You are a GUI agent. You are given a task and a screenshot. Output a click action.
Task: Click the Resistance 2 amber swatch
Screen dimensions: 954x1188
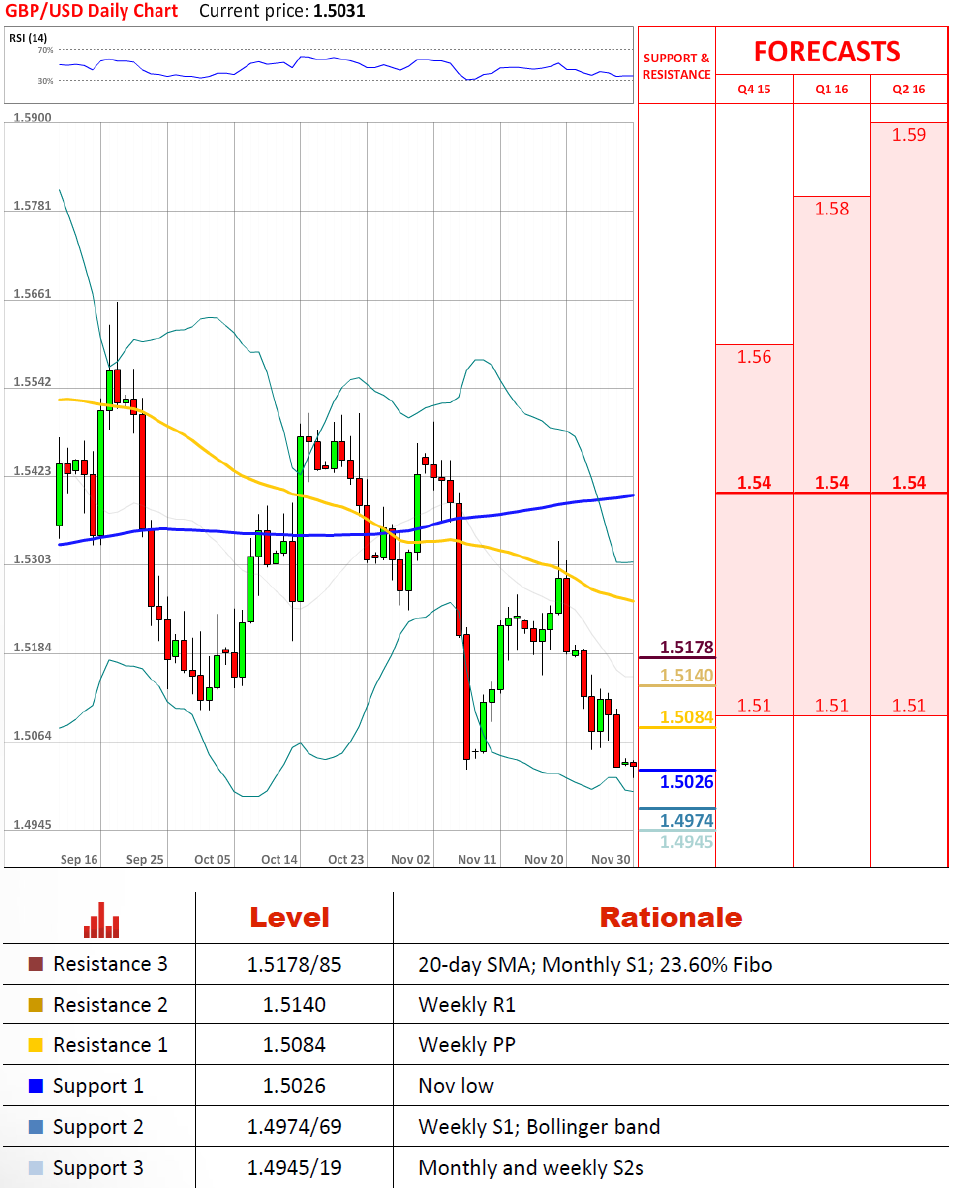point(36,1005)
